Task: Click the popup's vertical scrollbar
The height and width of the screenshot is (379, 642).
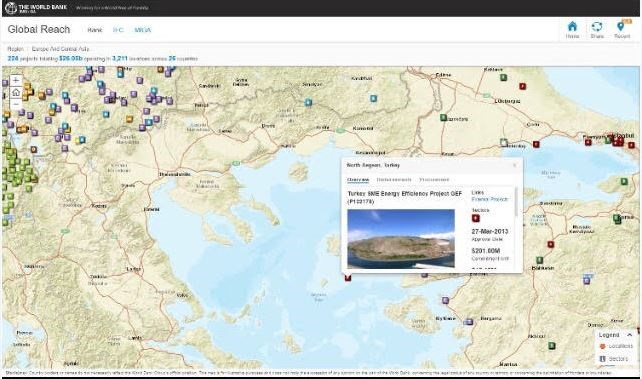Action: pyautogui.click(x=516, y=202)
